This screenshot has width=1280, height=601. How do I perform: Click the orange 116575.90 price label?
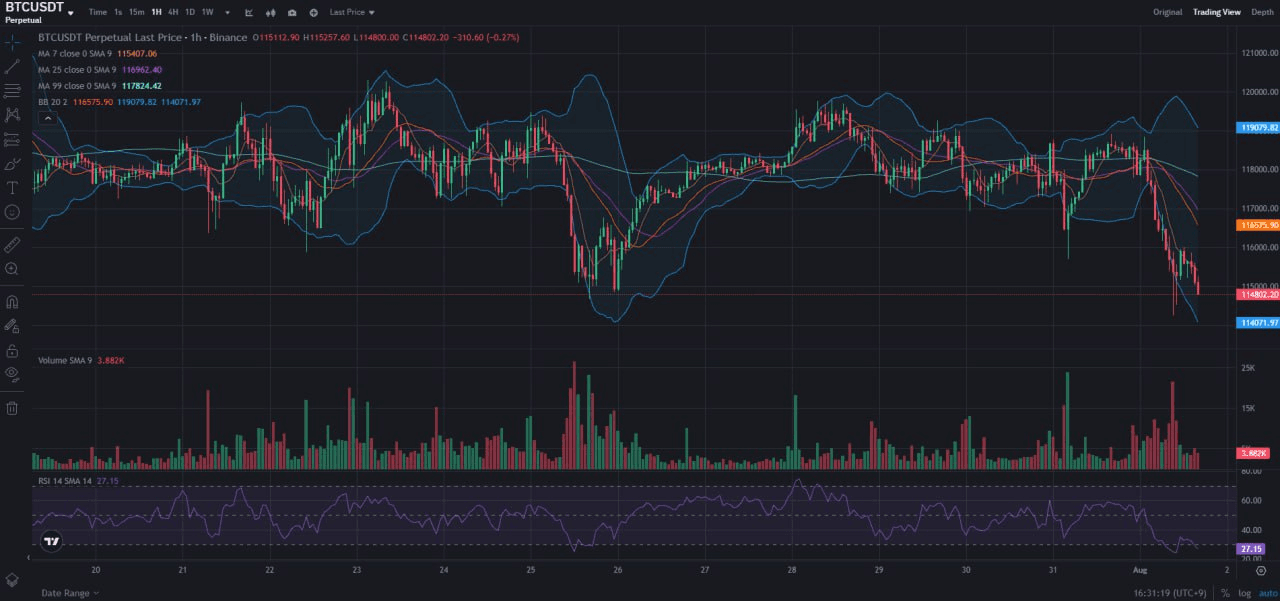coord(1258,226)
